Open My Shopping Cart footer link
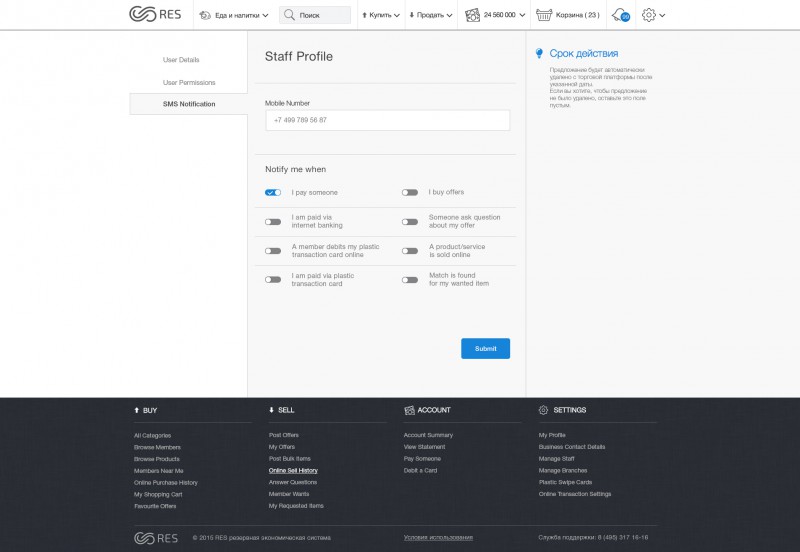800x552 pixels. pyautogui.click(x=158, y=494)
